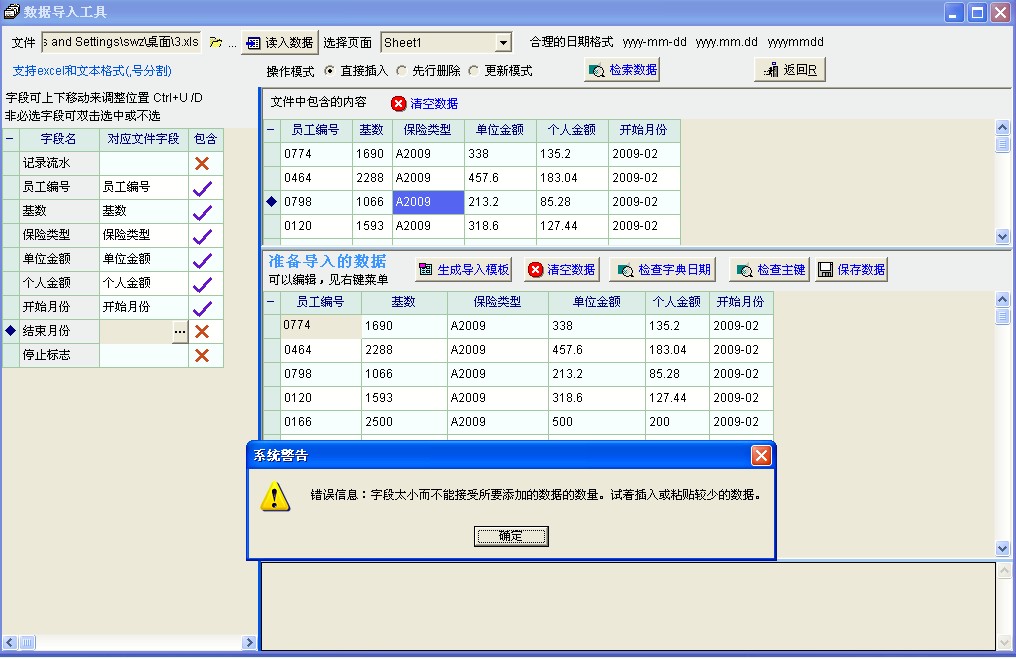The width and height of the screenshot is (1016, 659).
Task: Click 确定 in the warning dialog
Action: click(510, 536)
